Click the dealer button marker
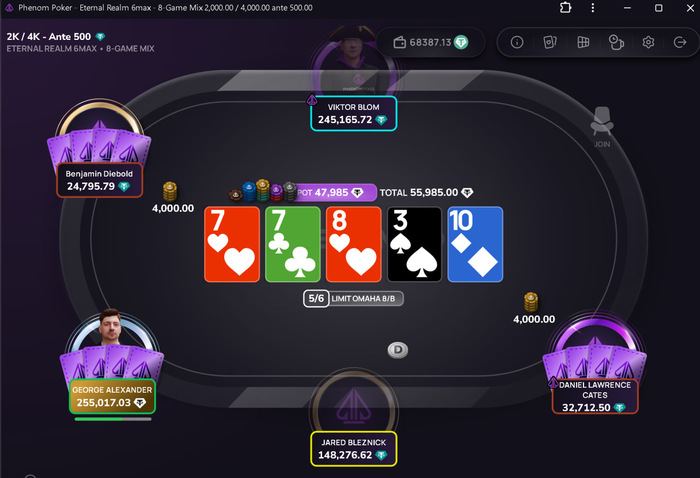 398,350
